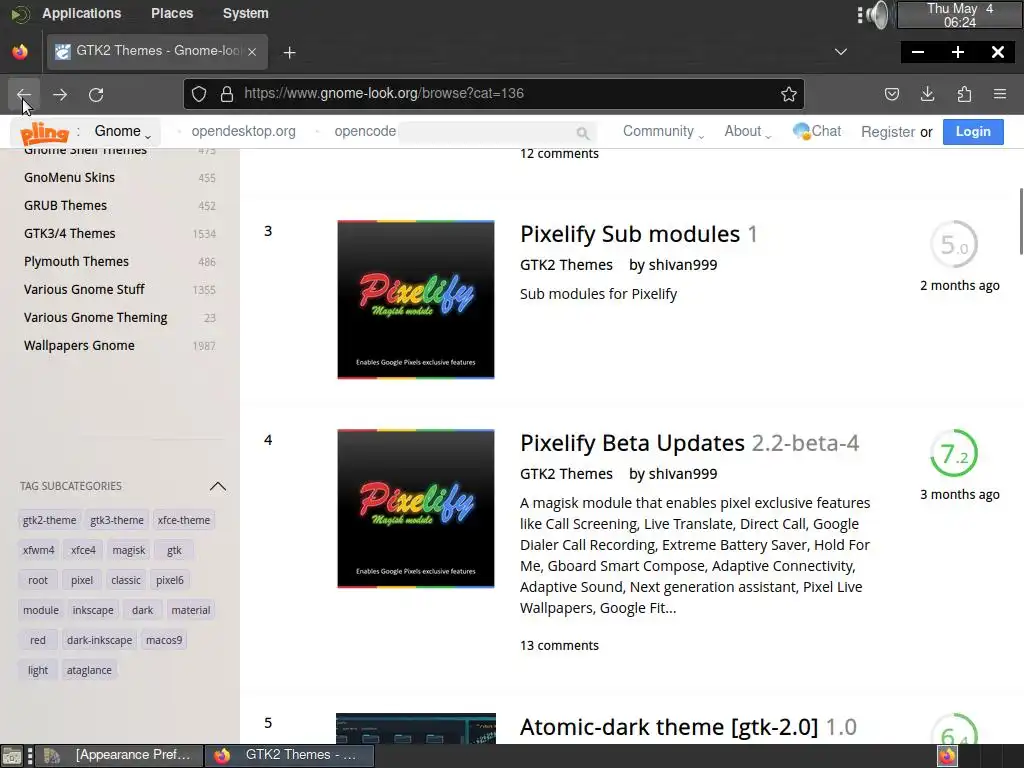This screenshot has width=1024, height=768.
Task: Expand the About dropdown menu
Action: tap(748, 131)
